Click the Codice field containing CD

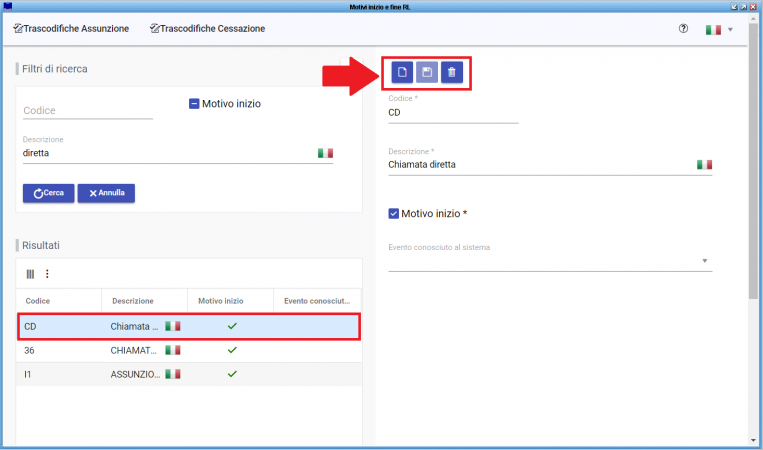453,113
